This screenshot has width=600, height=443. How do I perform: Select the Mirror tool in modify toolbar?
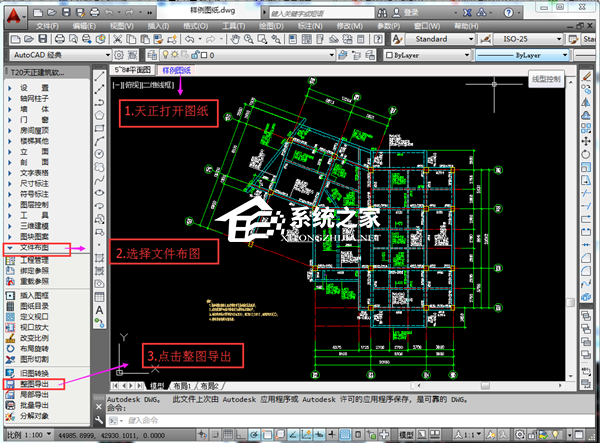click(x=586, y=103)
